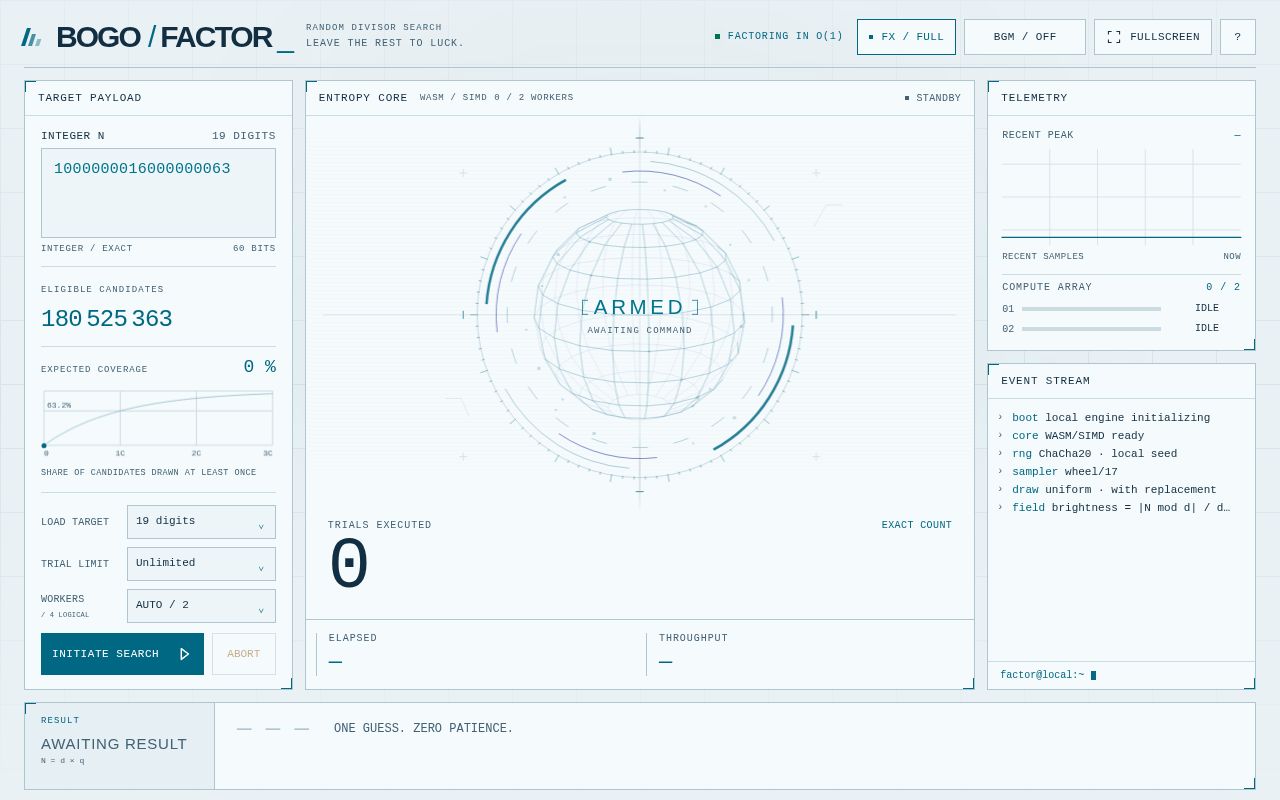
Task: Click the 'rng ChaCha20 · local seed' event
Action: click(1094, 454)
